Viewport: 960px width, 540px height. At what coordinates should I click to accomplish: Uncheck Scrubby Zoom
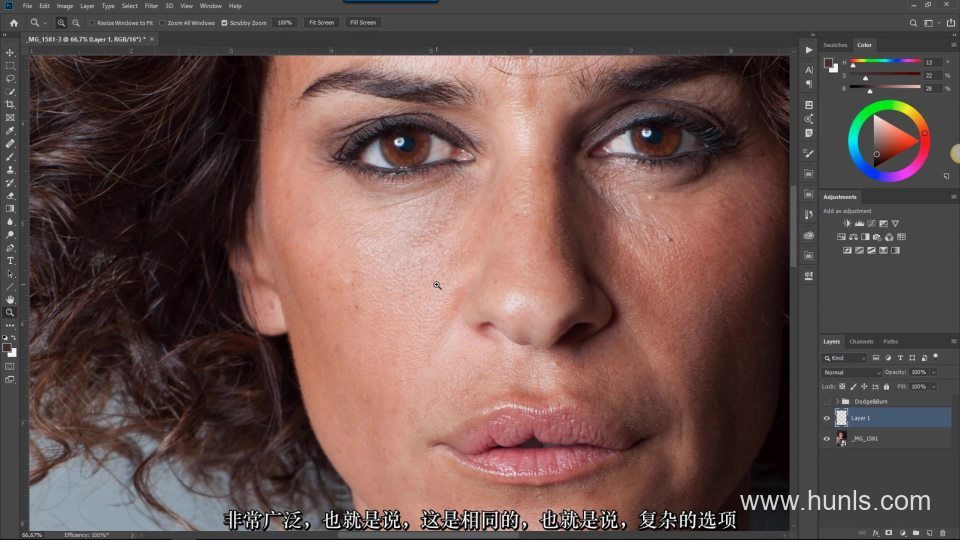pos(224,23)
